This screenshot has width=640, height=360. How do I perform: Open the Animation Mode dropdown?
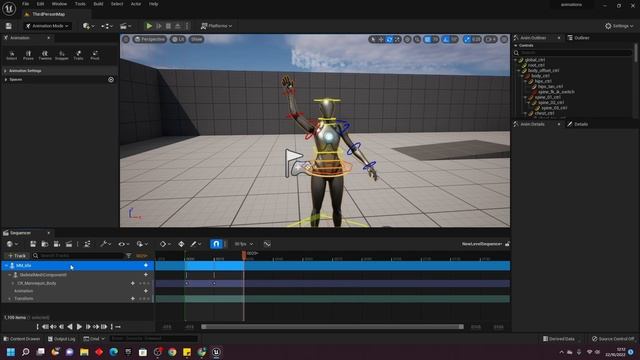[x=47, y=26]
